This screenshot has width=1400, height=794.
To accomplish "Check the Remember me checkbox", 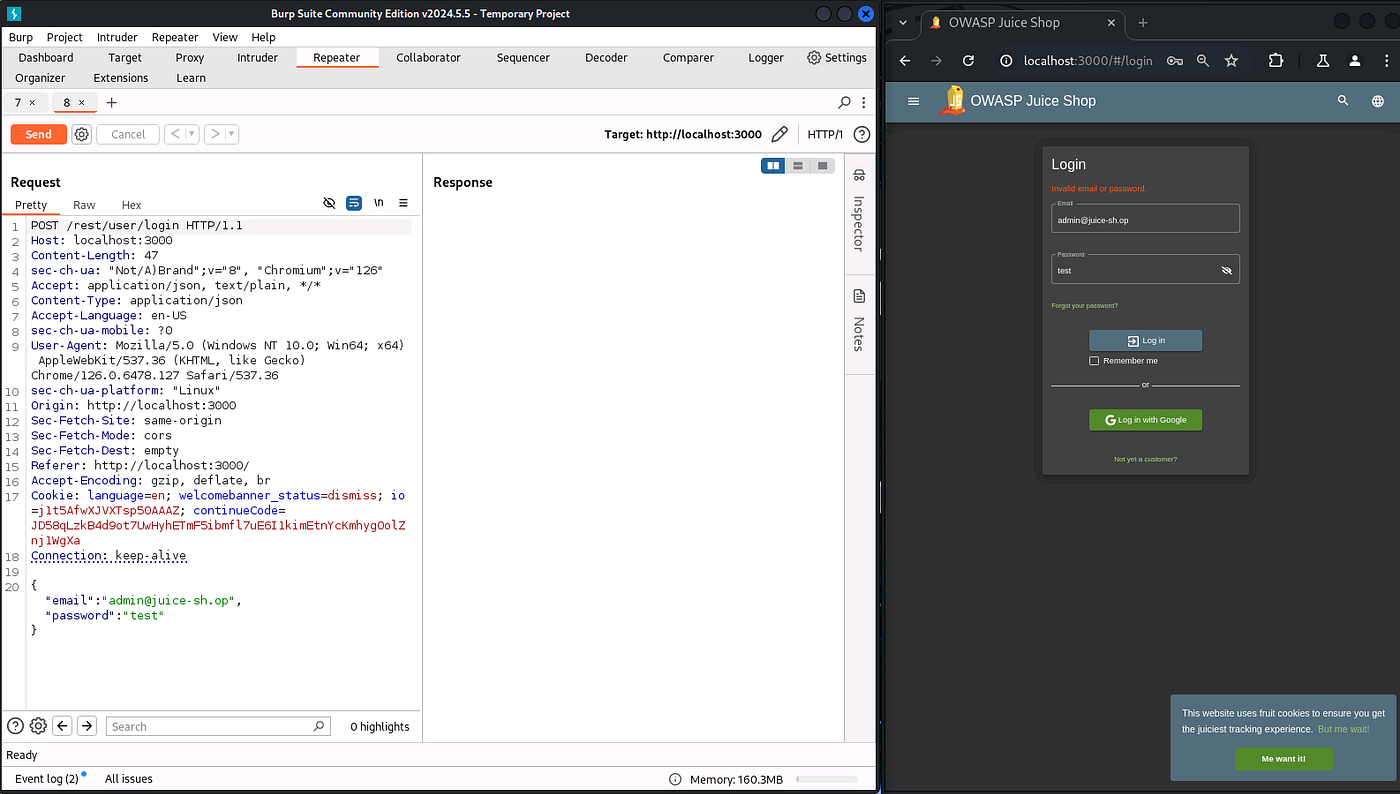I will point(1094,361).
